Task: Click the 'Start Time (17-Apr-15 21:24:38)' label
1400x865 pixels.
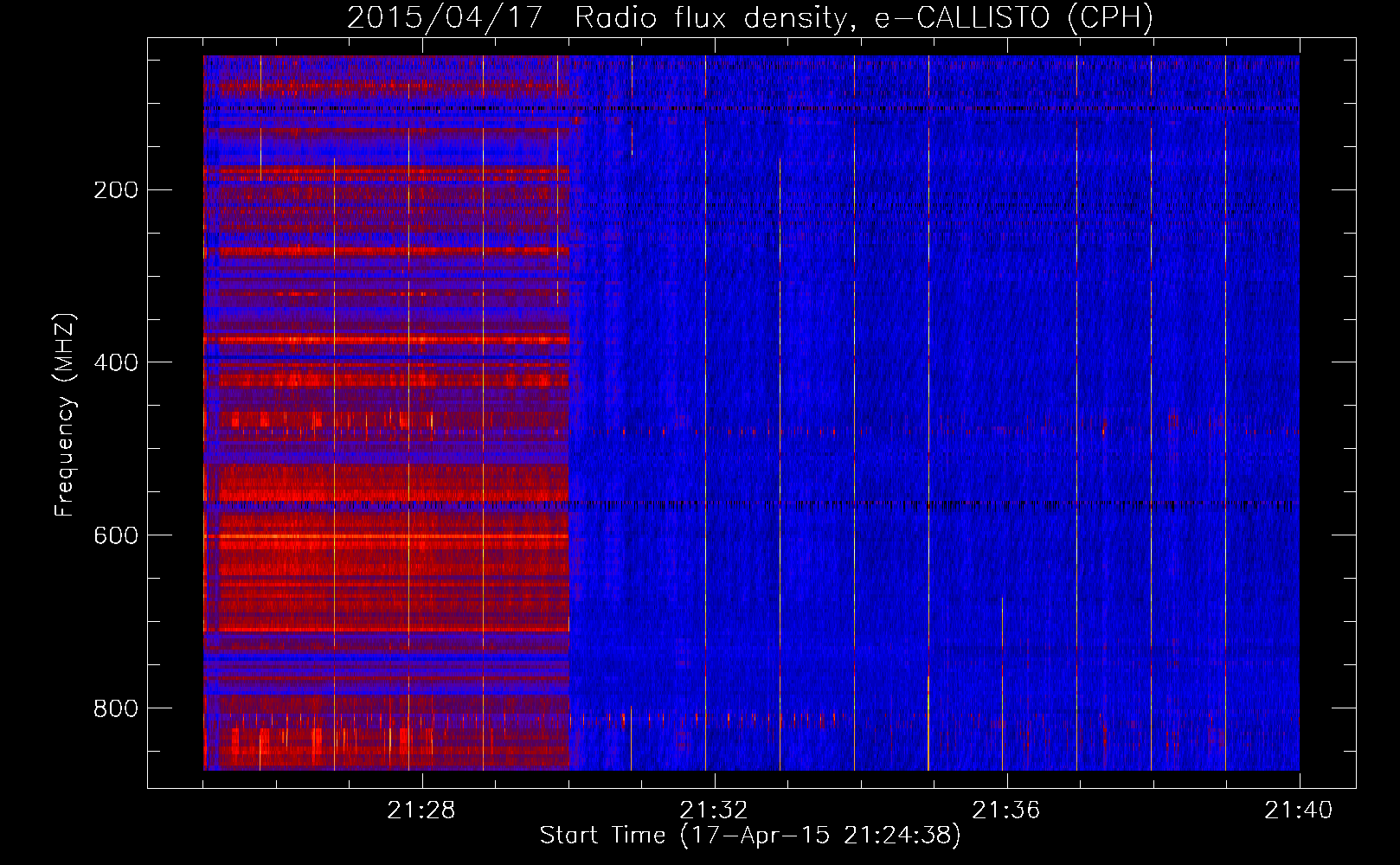Action: (x=750, y=836)
